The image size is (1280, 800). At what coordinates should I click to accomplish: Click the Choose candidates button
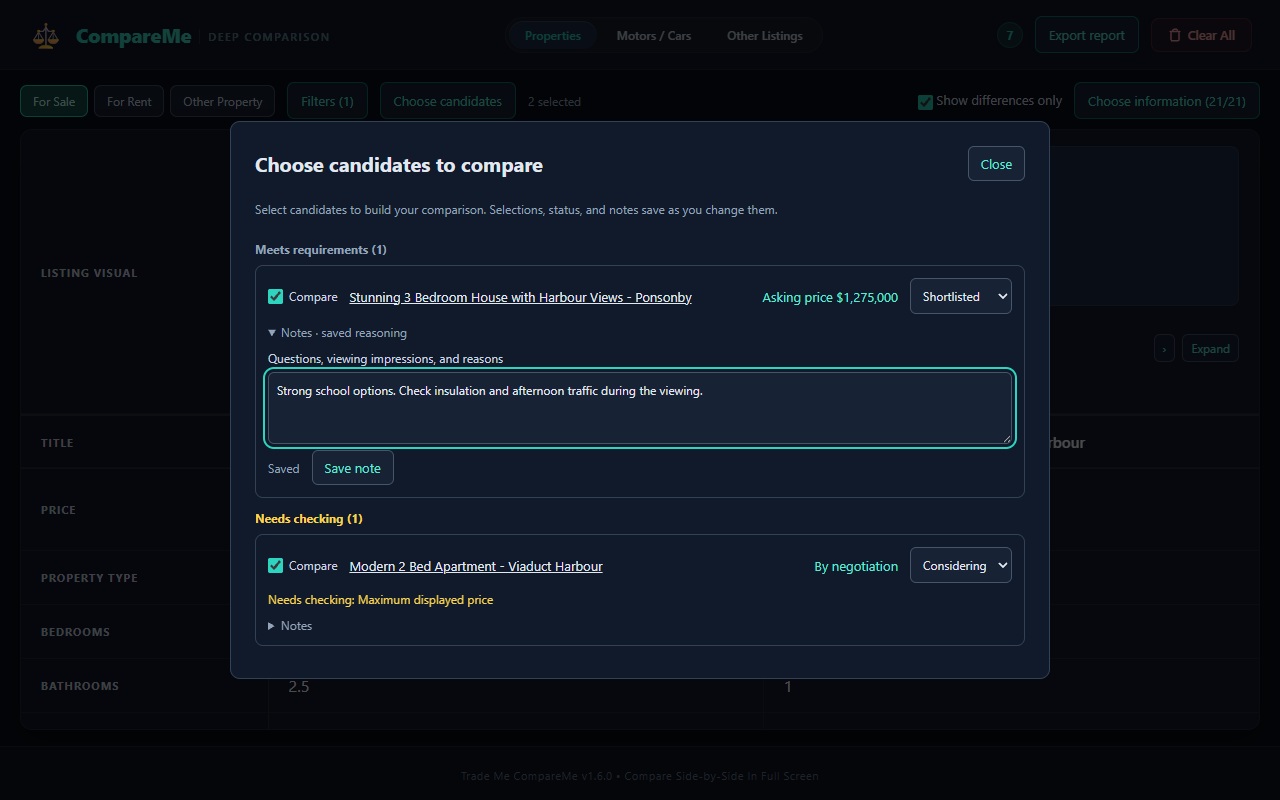[448, 101]
